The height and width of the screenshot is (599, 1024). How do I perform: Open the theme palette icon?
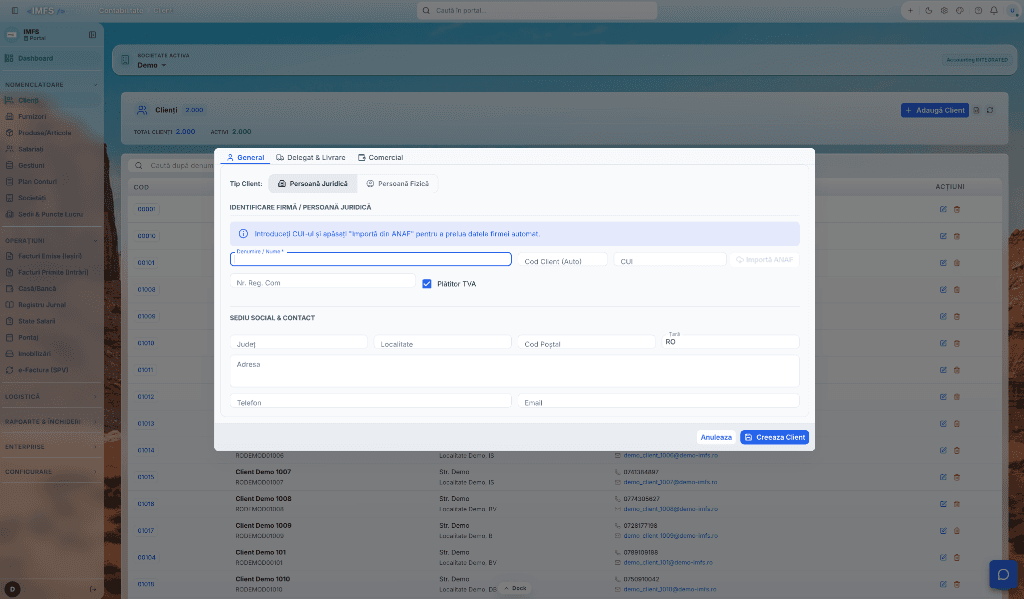pyautogui.click(x=960, y=10)
